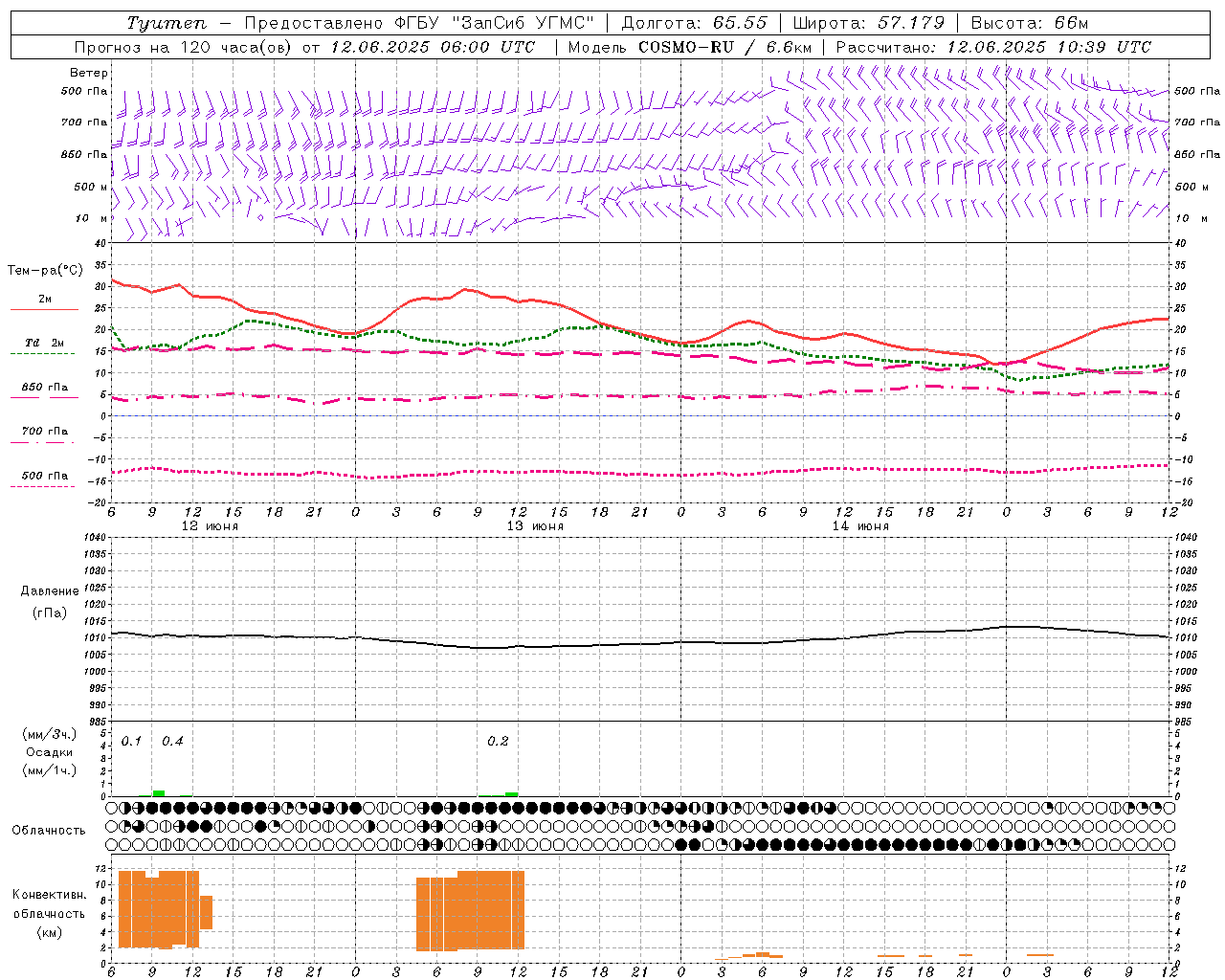Click the black surface pressure curve

click(x=641, y=643)
